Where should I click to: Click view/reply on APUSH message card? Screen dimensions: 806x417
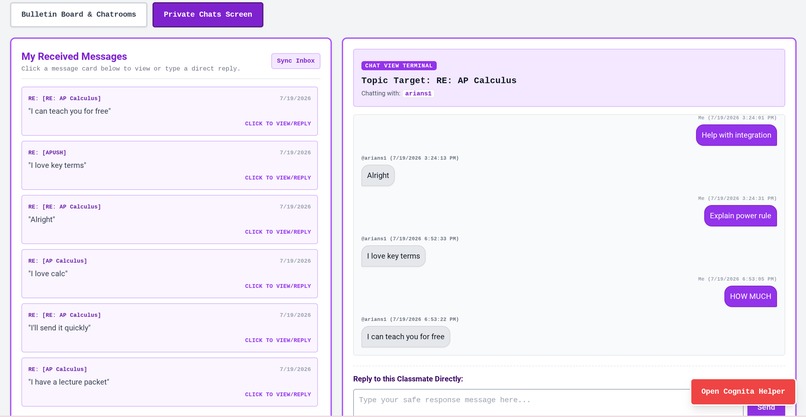pyautogui.click(x=278, y=178)
